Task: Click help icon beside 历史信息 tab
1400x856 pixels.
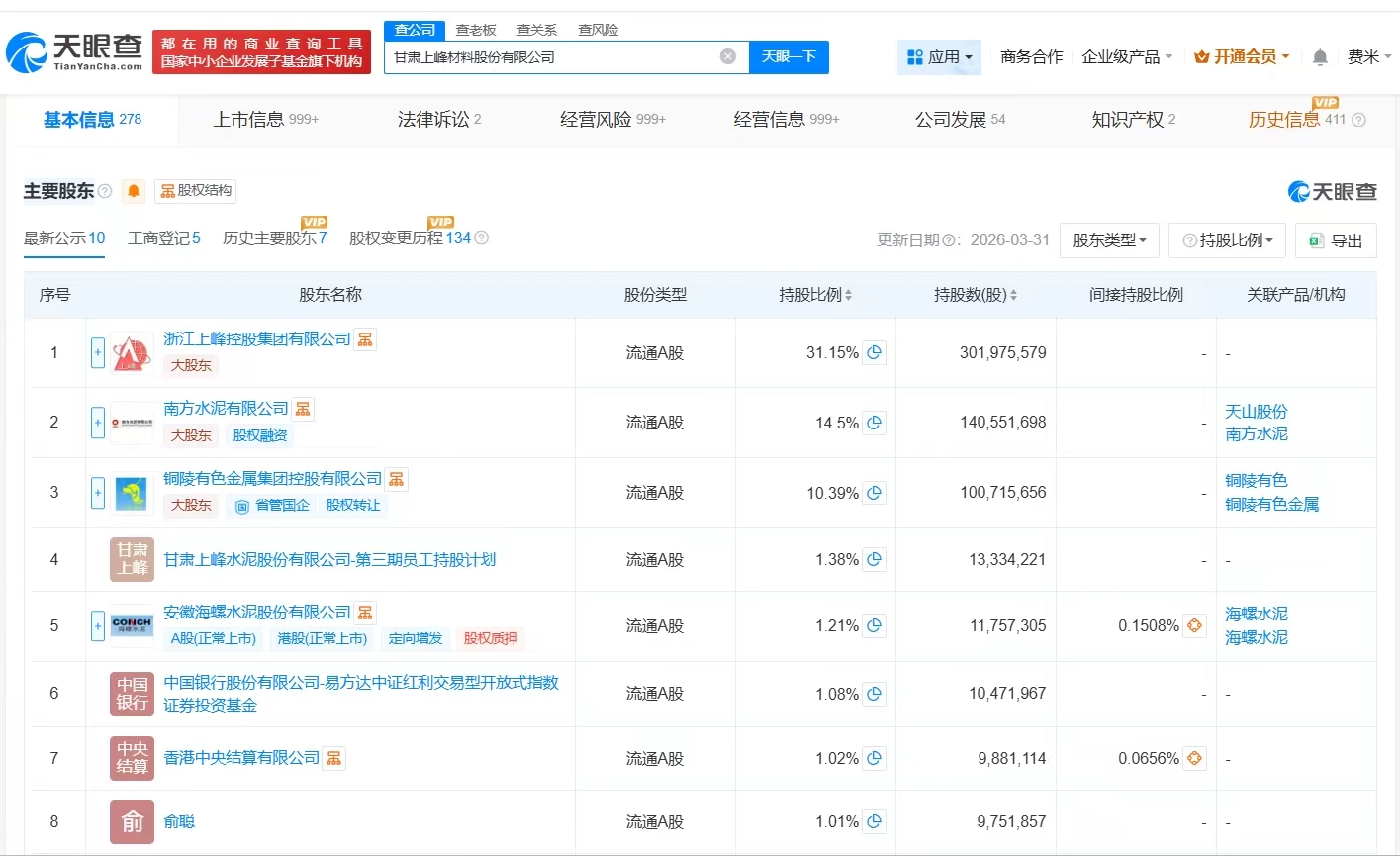Action: [1358, 120]
